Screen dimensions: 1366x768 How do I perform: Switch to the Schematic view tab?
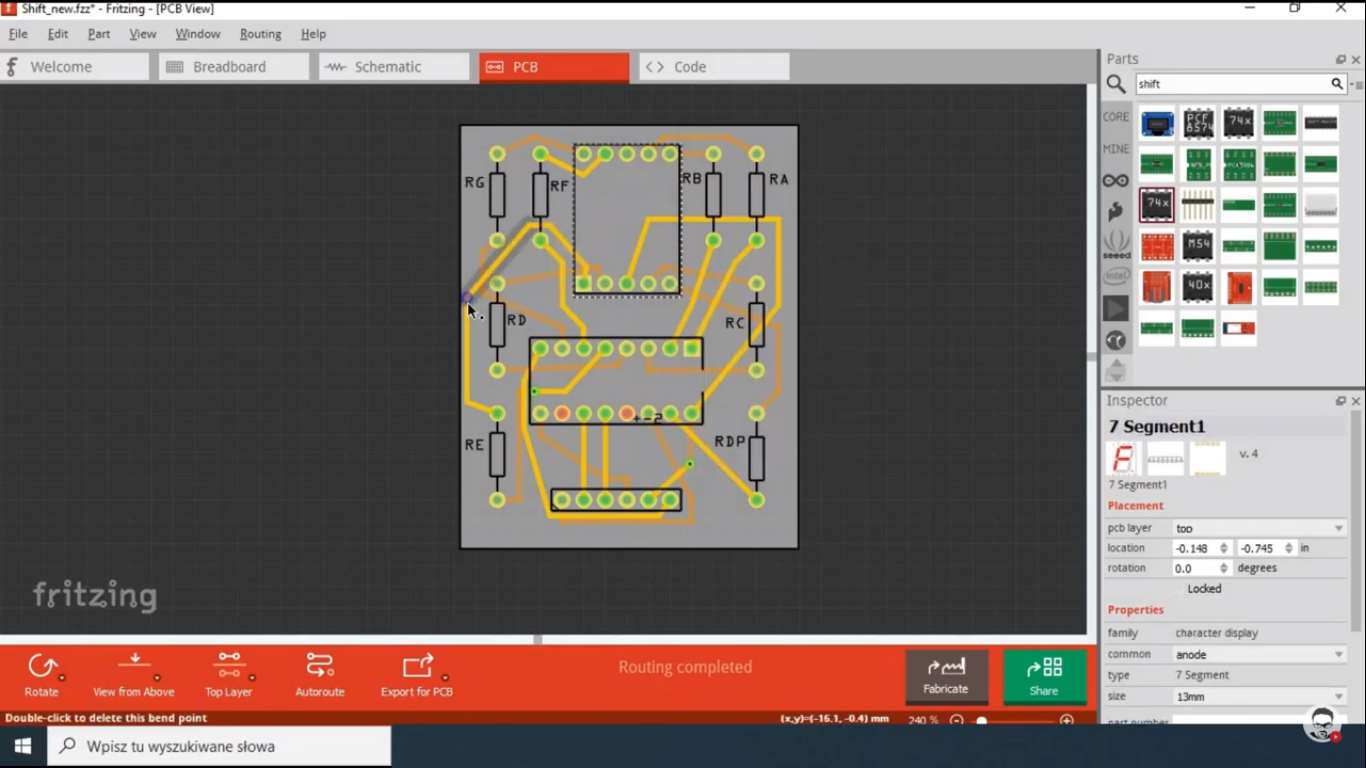pyautogui.click(x=394, y=67)
